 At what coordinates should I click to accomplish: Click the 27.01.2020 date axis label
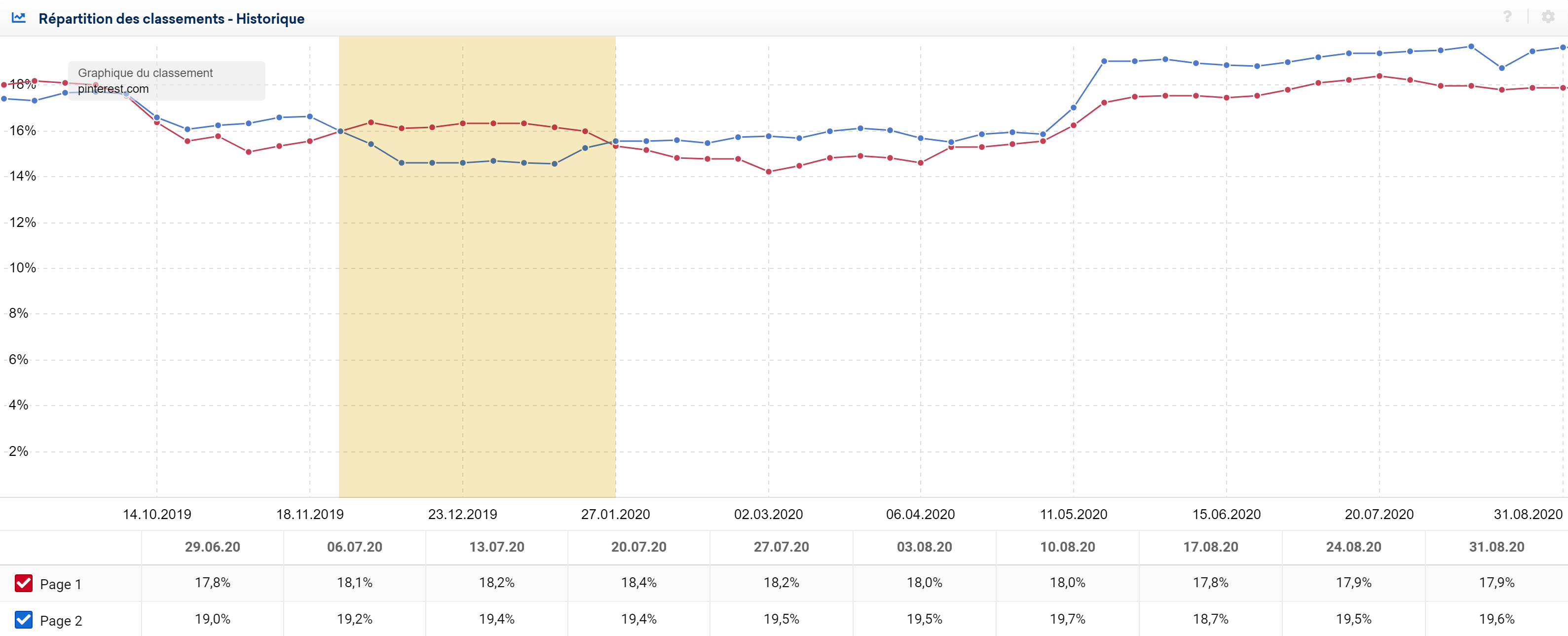(615, 514)
